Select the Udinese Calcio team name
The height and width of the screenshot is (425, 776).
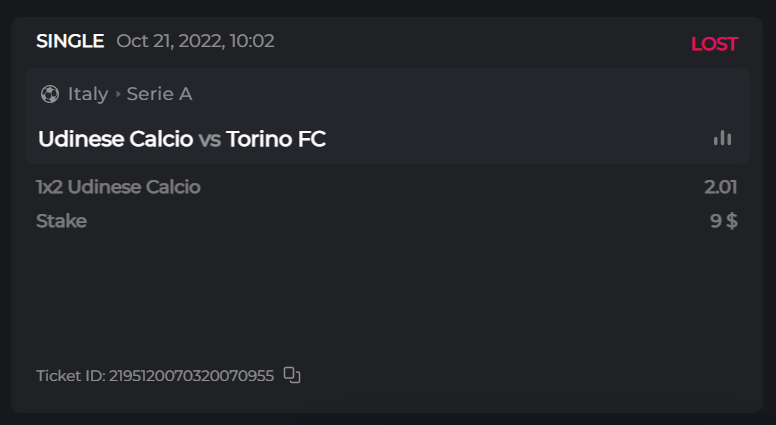pos(115,139)
